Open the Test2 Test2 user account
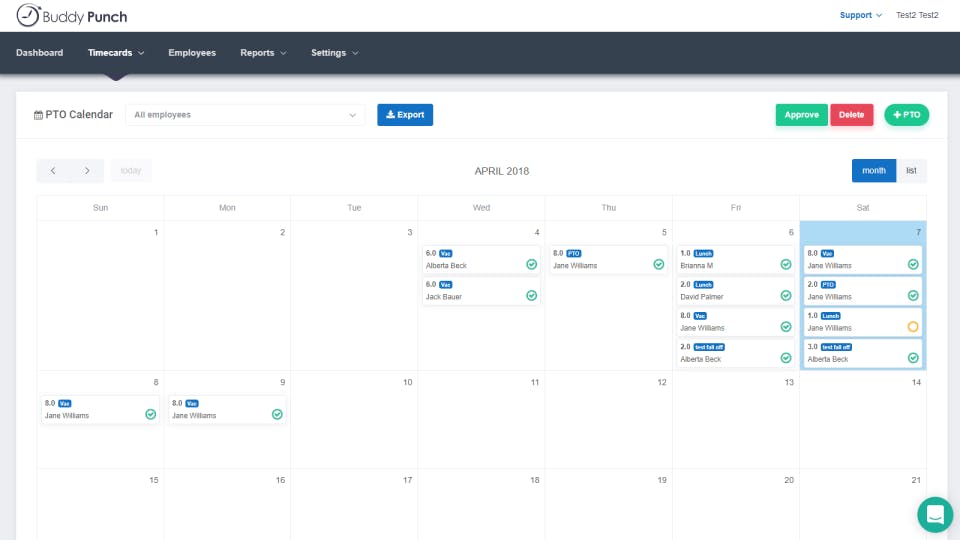Viewport: 960px width, 540px height. (917, 15)
